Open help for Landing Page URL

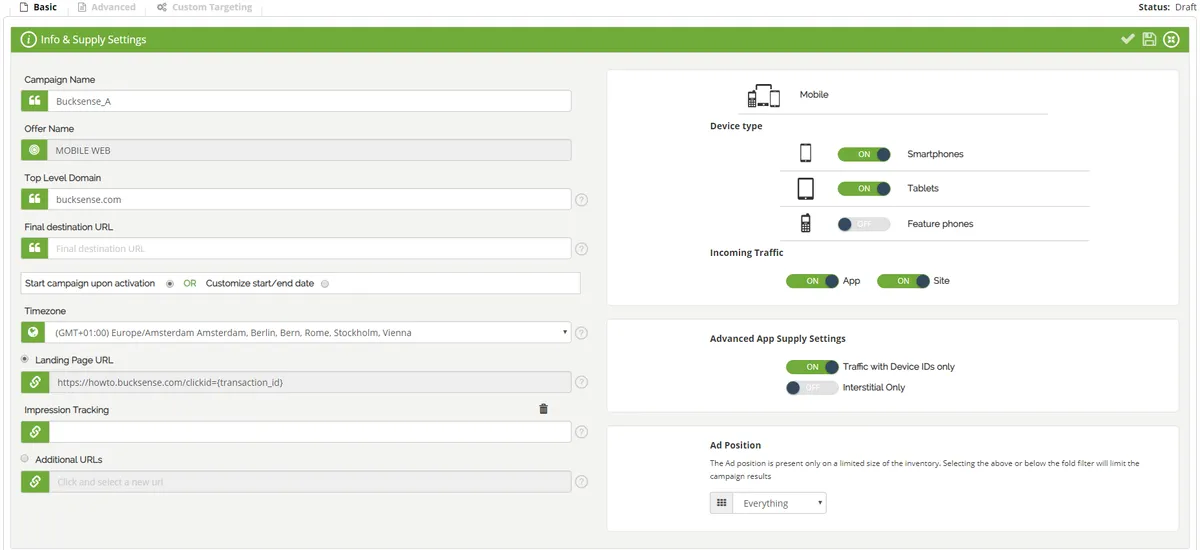(582, 382)
